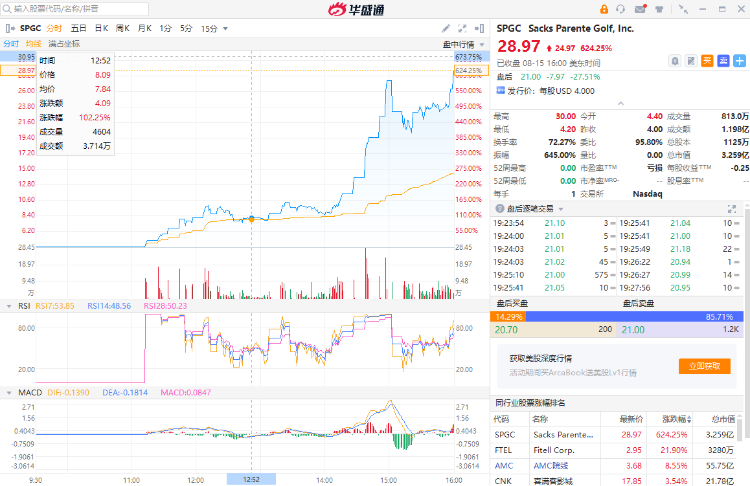Click the MACD:0.0847 label
This screenshot has height=486, width=750.
pyautogui.click(x=186, y=393)
